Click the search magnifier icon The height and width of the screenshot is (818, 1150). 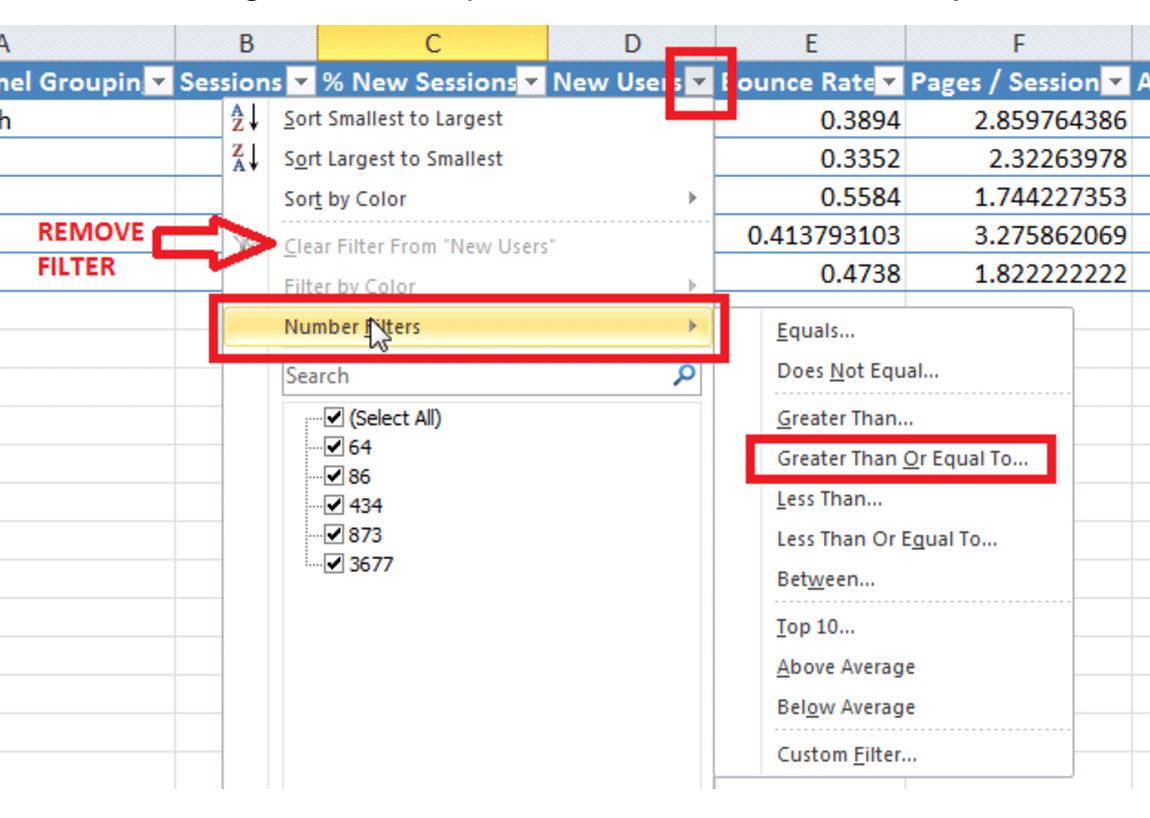[683, 376]
